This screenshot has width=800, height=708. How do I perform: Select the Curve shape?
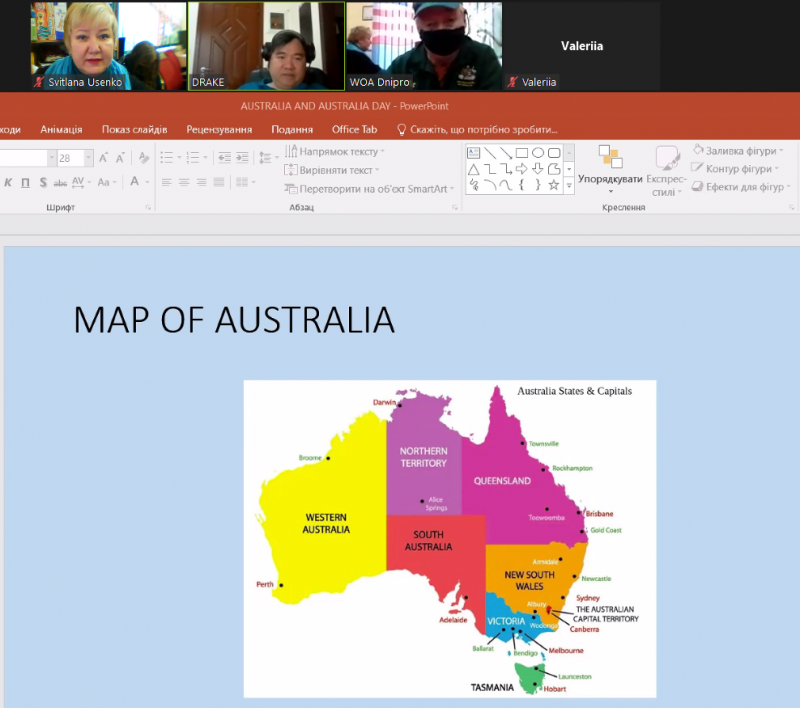tap(506, 185)
